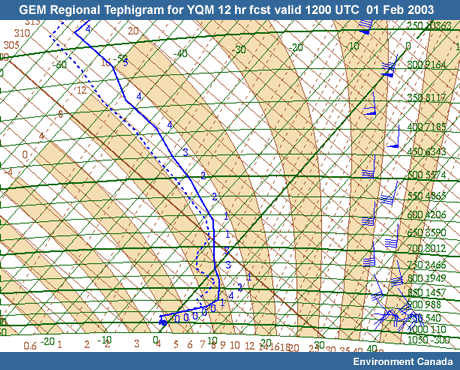Select the '350 8117' pressure level label
This screenshot has width=460, height=370.
(427, 98)
